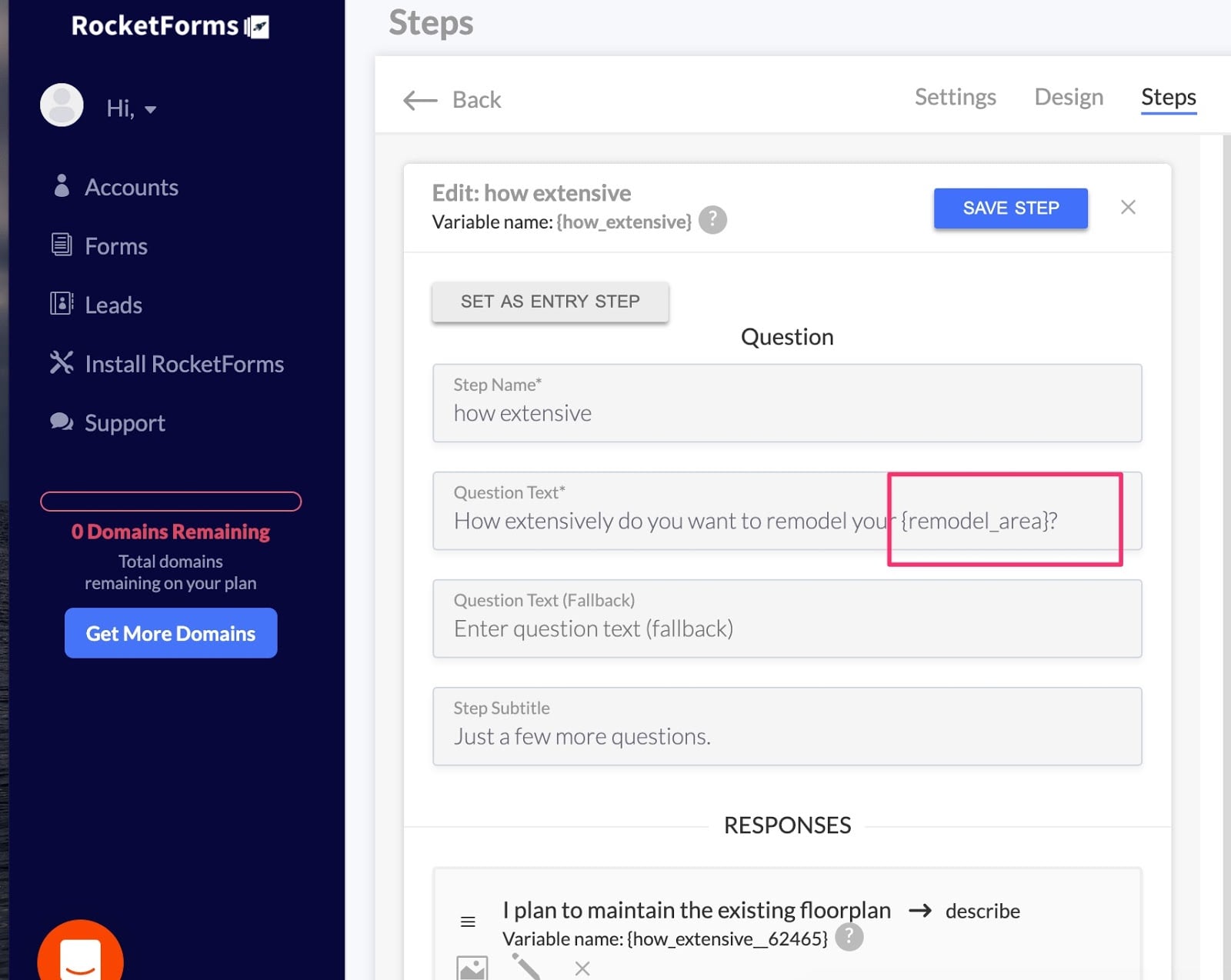This screenshot has width=1231, height=980.
Task: Switch to the Design tab
Action: (x=1068, y=97)
